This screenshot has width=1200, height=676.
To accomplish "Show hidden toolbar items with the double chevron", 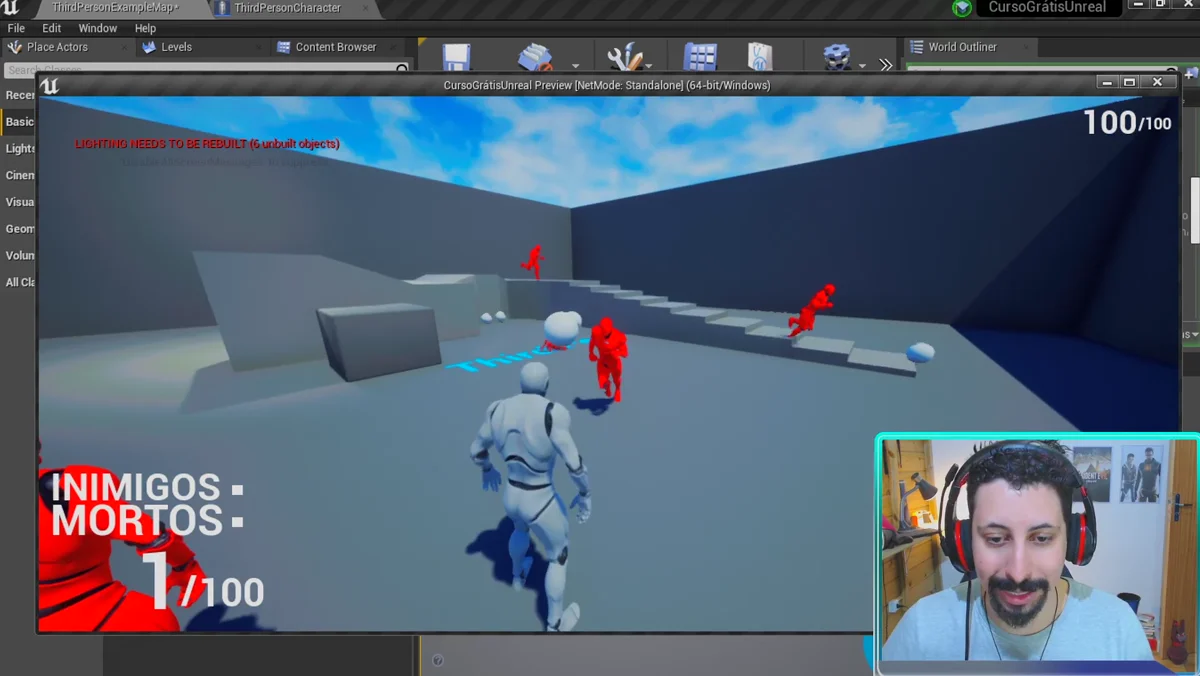I will (x=886, y=65).
